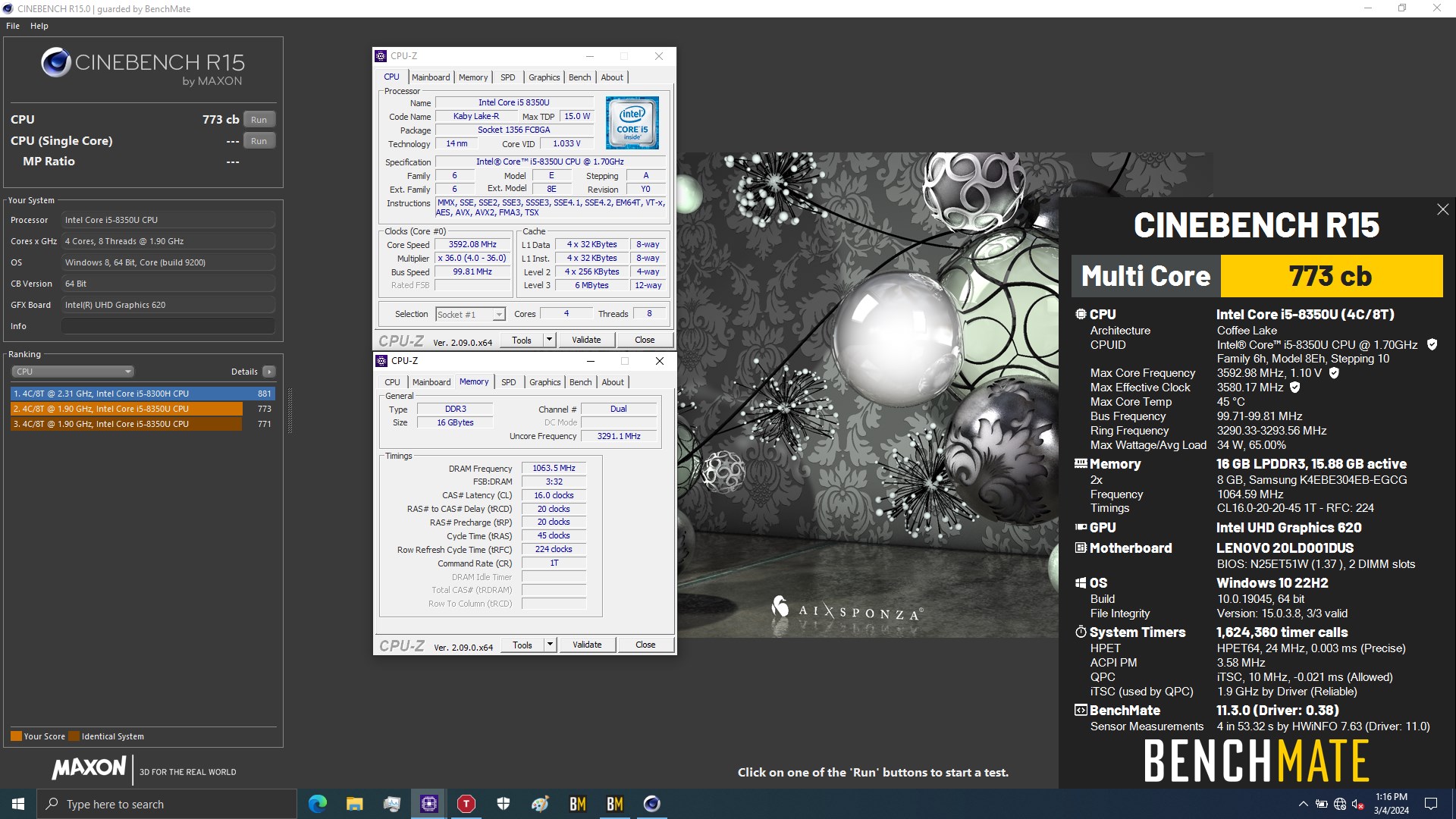Switch to Memory tab in upper CPU-Z window
The height and width of the screenshot is (819, 1456).
[x=473, y=77]
